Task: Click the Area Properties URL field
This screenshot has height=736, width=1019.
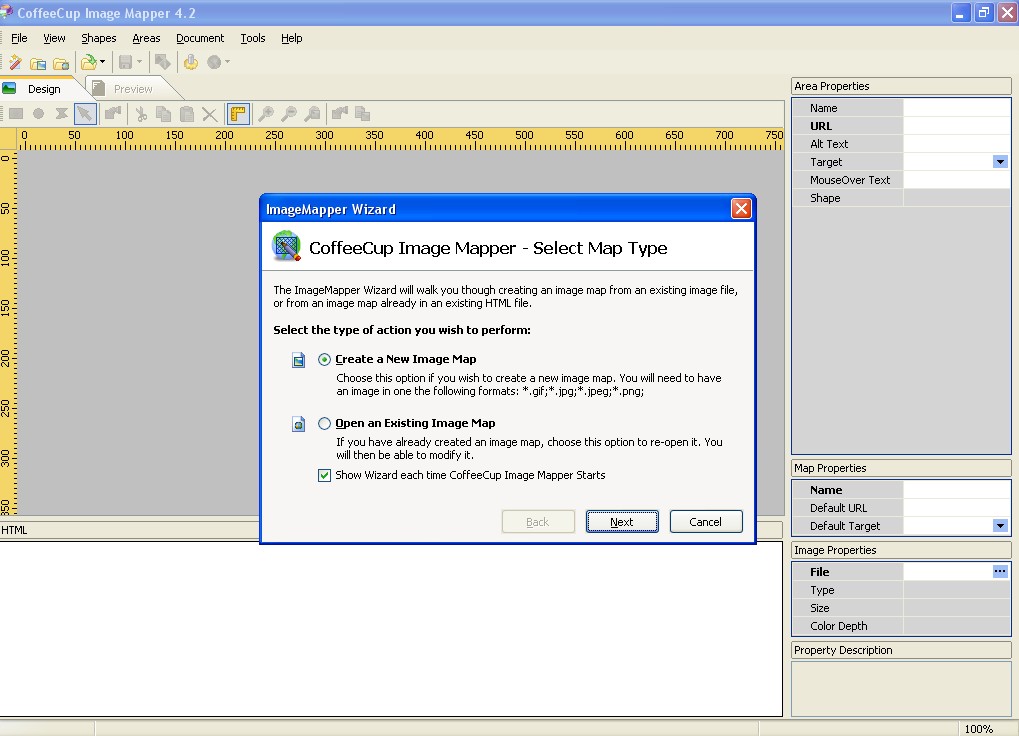Action: pyautogui.click(x=957, y=126)
